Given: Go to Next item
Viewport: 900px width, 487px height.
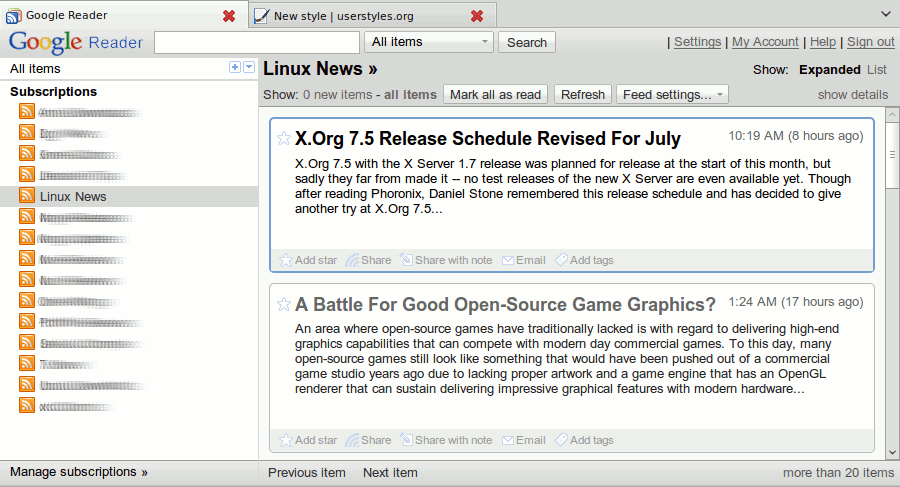Looking at the screenshot, I should click(390, 473).
